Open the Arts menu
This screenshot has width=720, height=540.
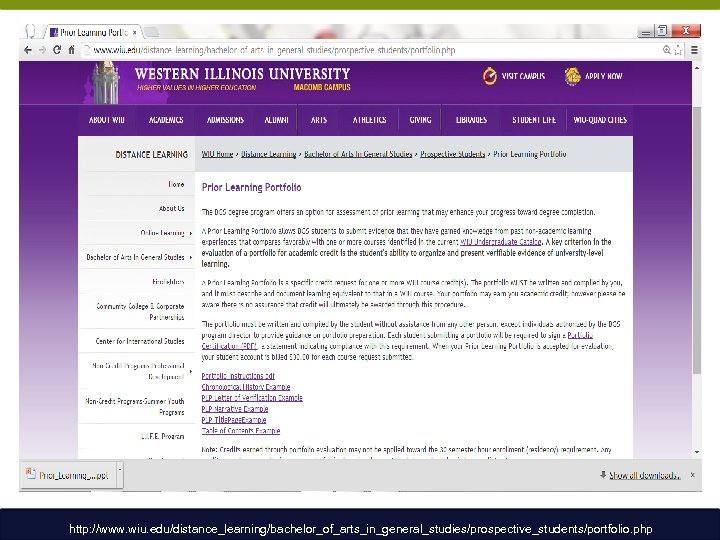pyautogui.click(x=319, y=120)
